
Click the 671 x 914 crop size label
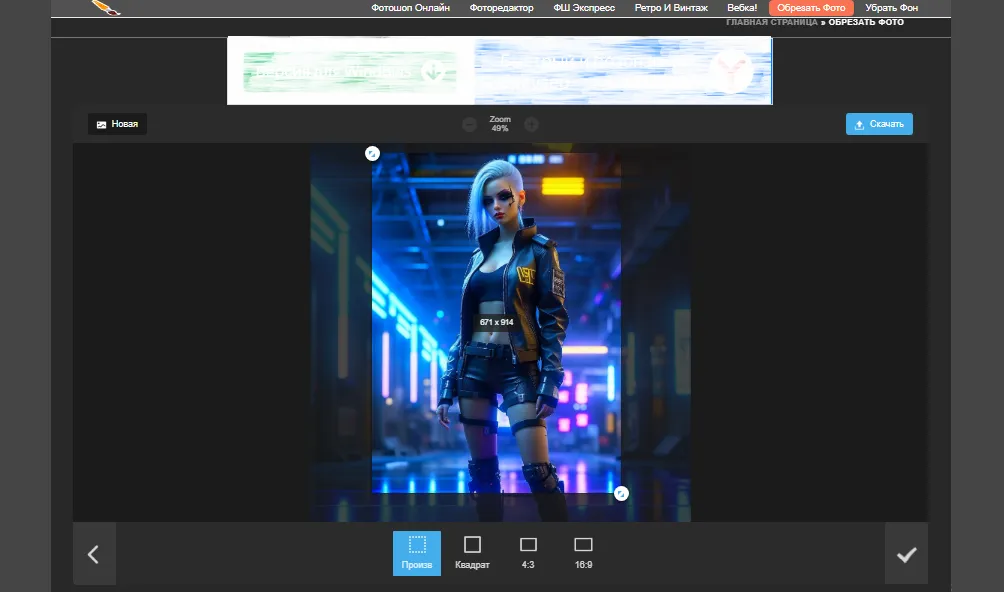pyautogui.click(x=496, y=322)
